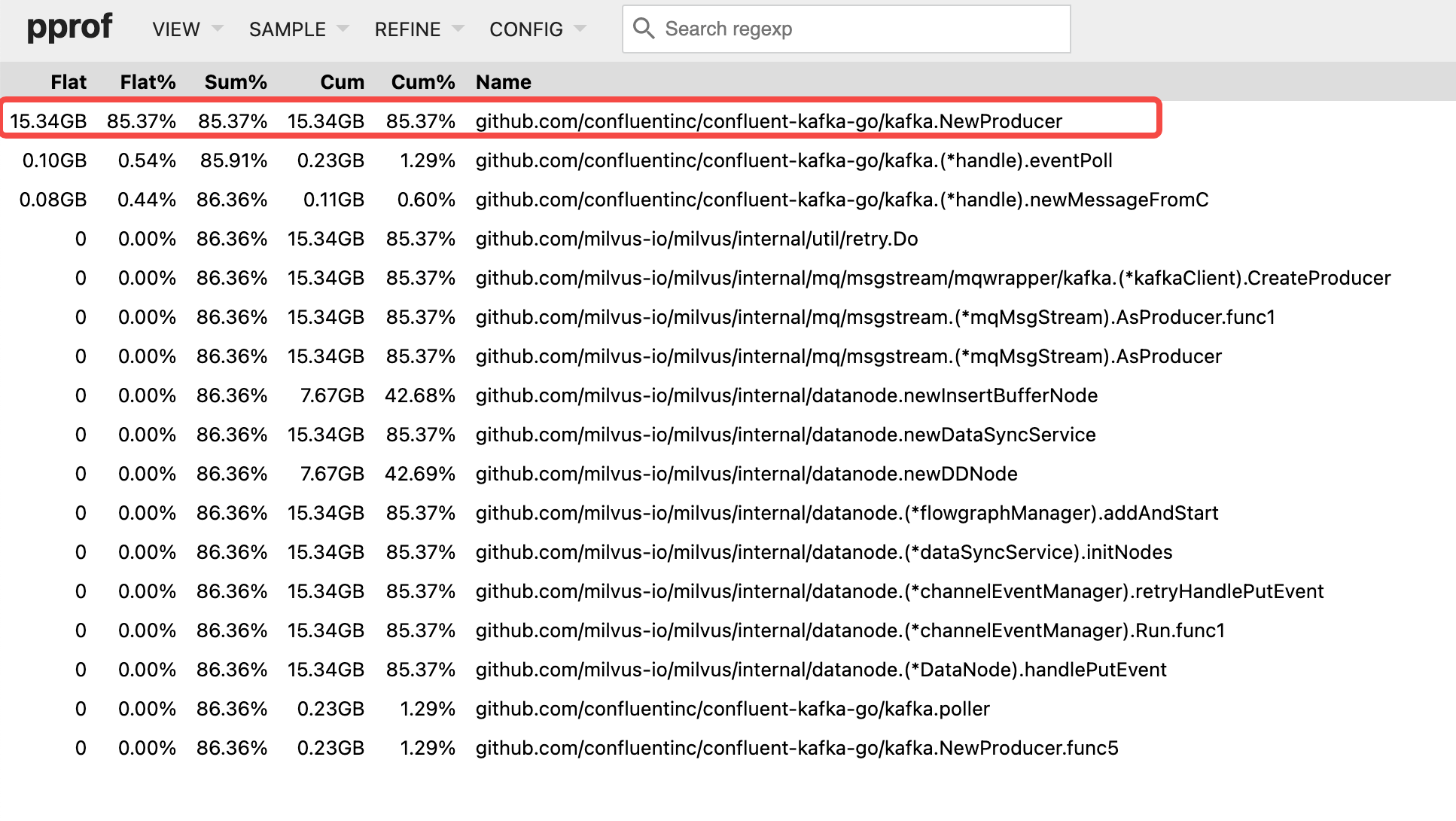This screenshot has height=821, width=1456.
Task: Sort by the Cum column header
Action: (343, 81)
